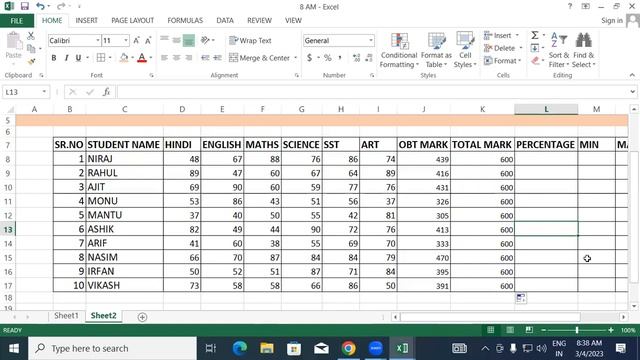The width and height of the screenshot is (640, 360).
Task: Click the Delete cells button
Action: point(500,48)
